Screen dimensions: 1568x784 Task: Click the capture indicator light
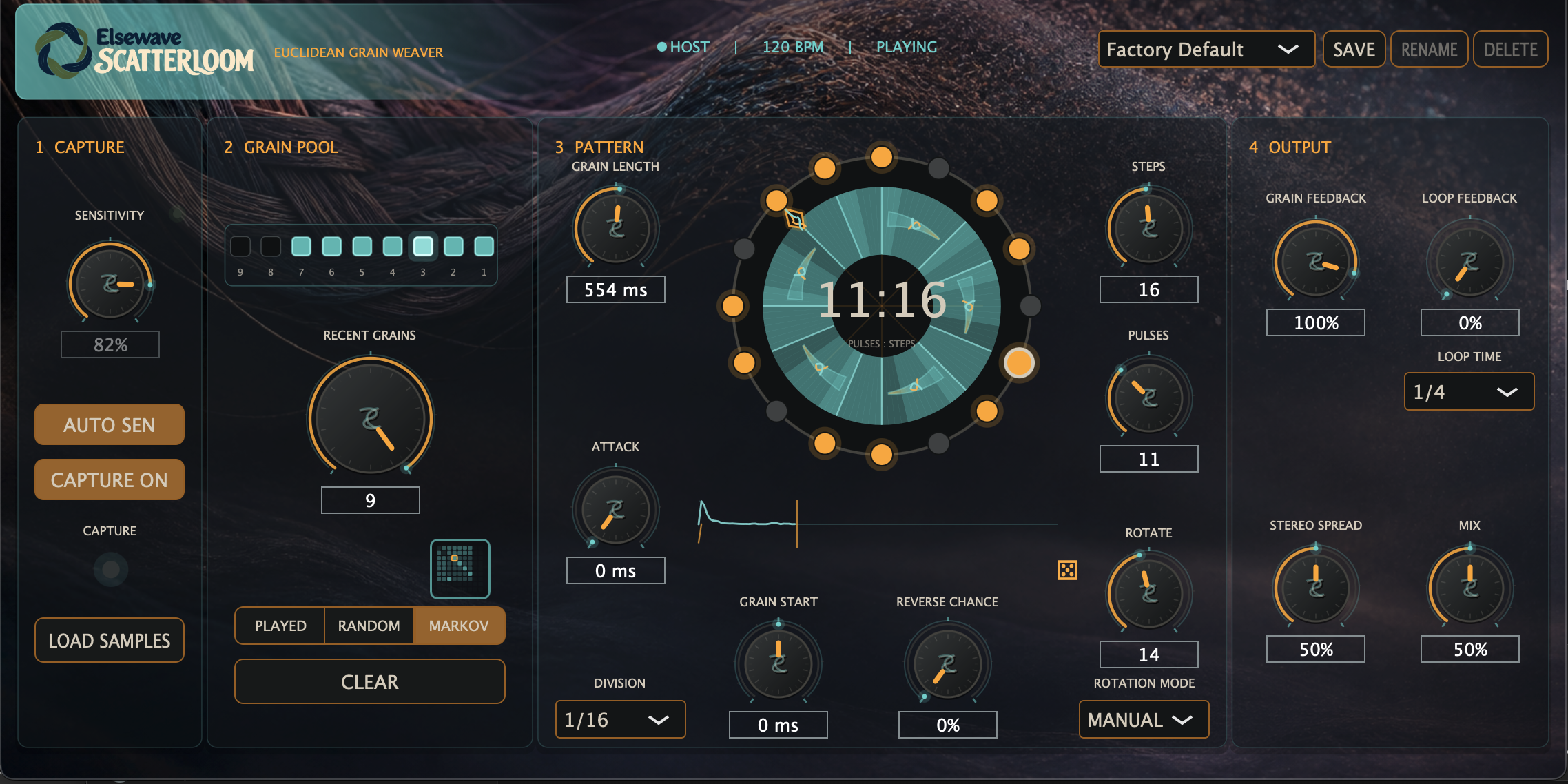(x=110, y=570)
